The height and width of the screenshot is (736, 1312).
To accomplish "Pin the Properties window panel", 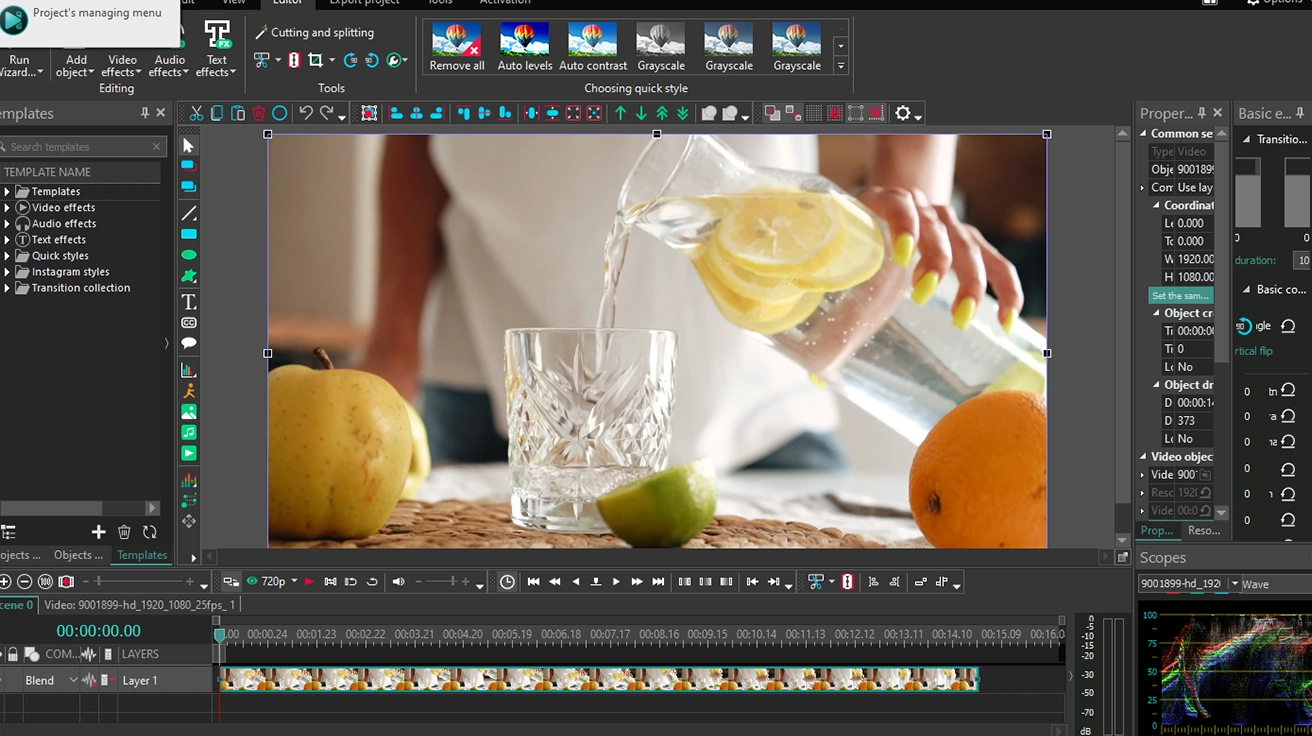I will click(1202, 113).
